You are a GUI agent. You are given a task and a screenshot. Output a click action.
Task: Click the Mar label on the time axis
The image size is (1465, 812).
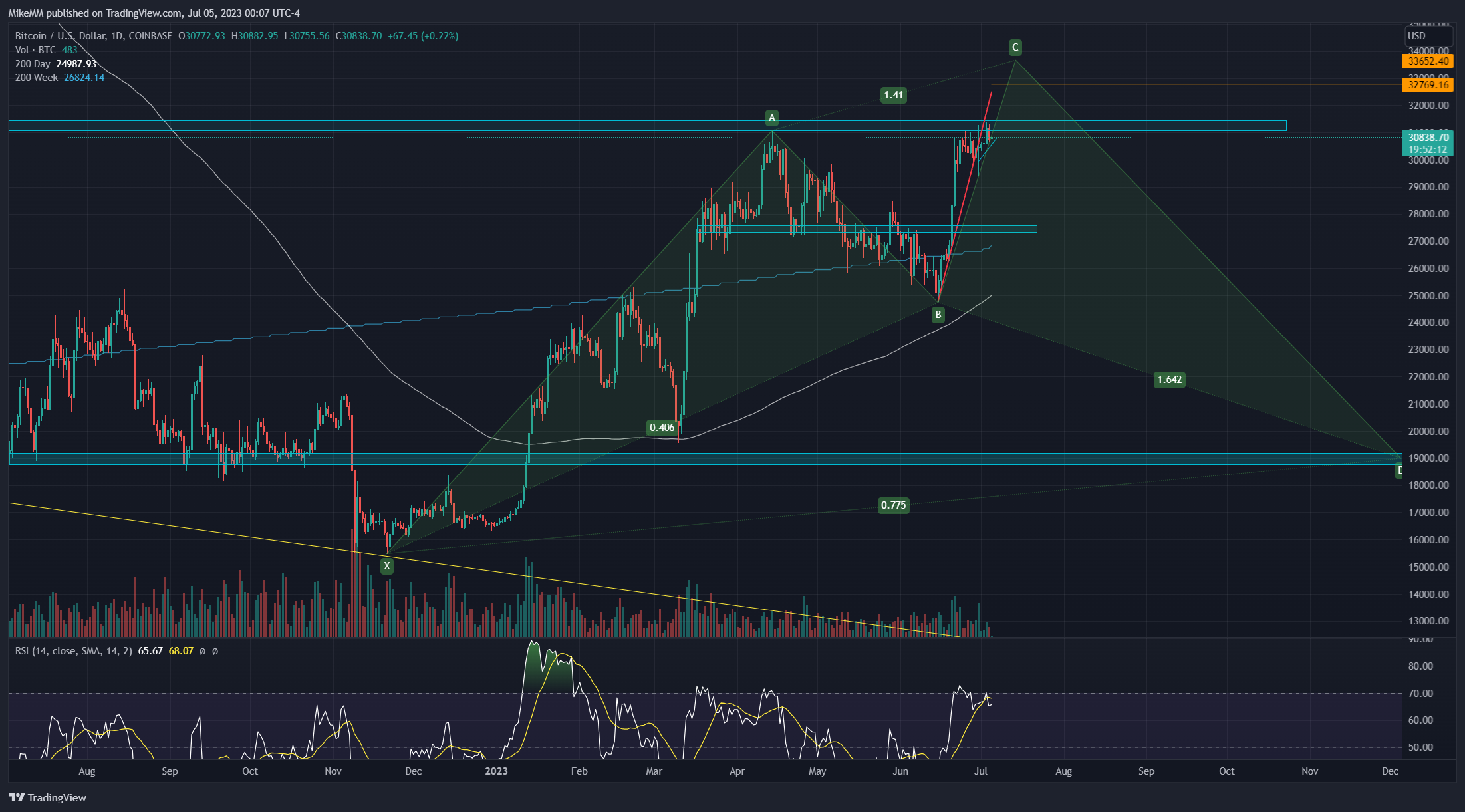654,771
